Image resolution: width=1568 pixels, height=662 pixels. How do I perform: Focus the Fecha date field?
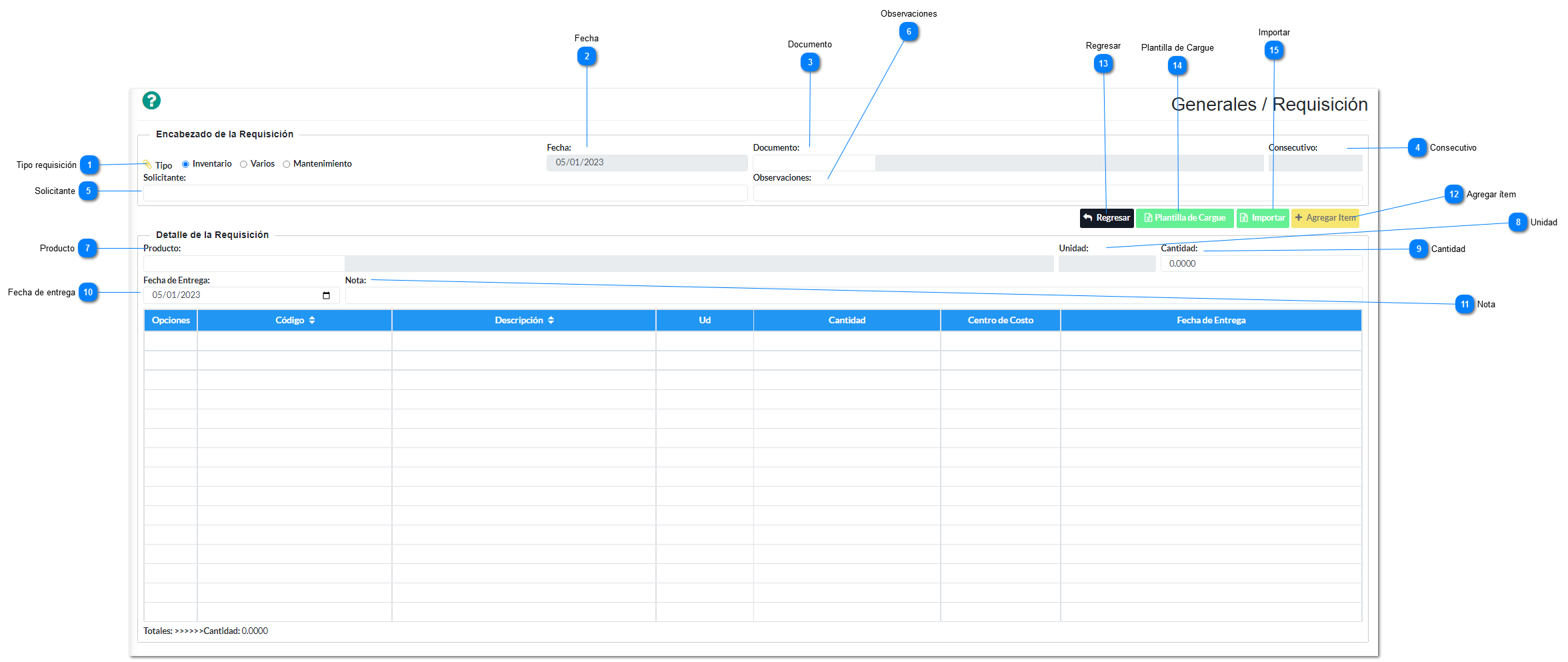[x=647, y=163]
